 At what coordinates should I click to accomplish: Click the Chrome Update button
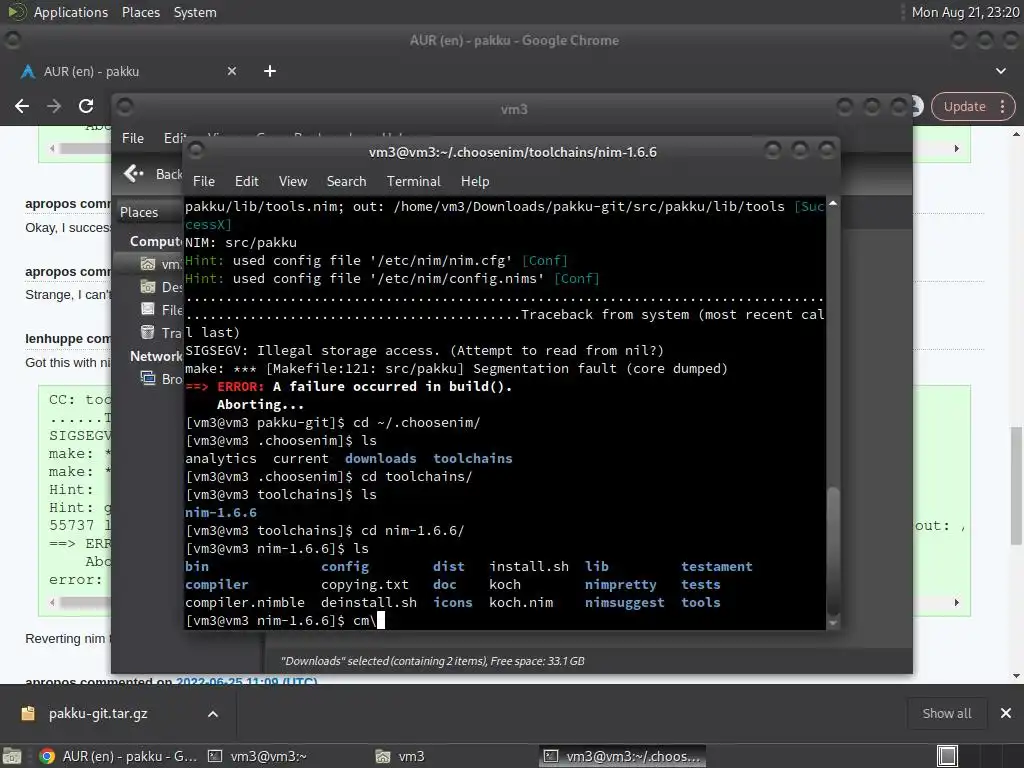(965, 106)
